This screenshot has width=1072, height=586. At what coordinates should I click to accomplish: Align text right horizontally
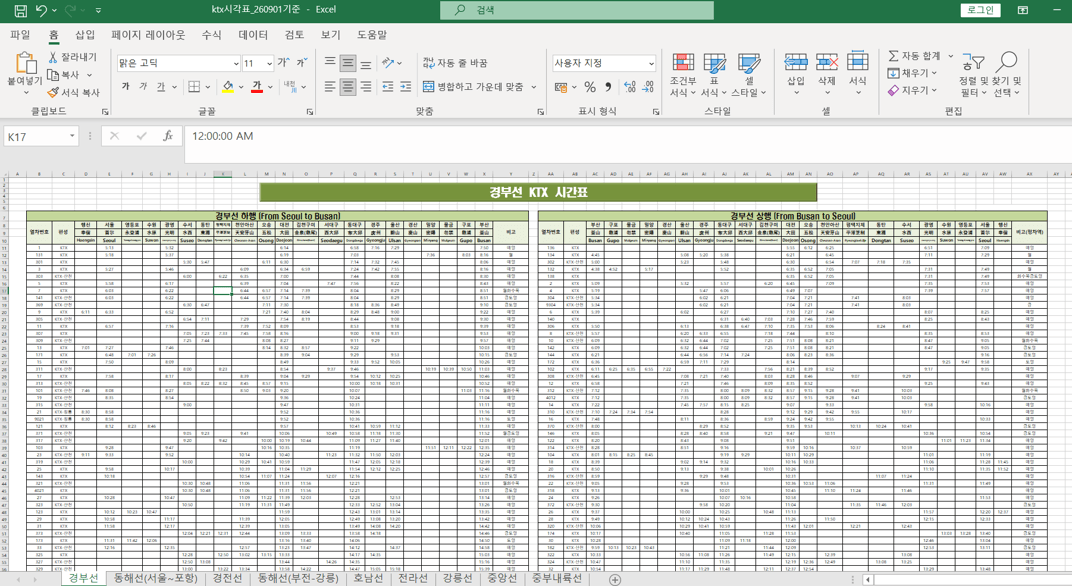366,87
